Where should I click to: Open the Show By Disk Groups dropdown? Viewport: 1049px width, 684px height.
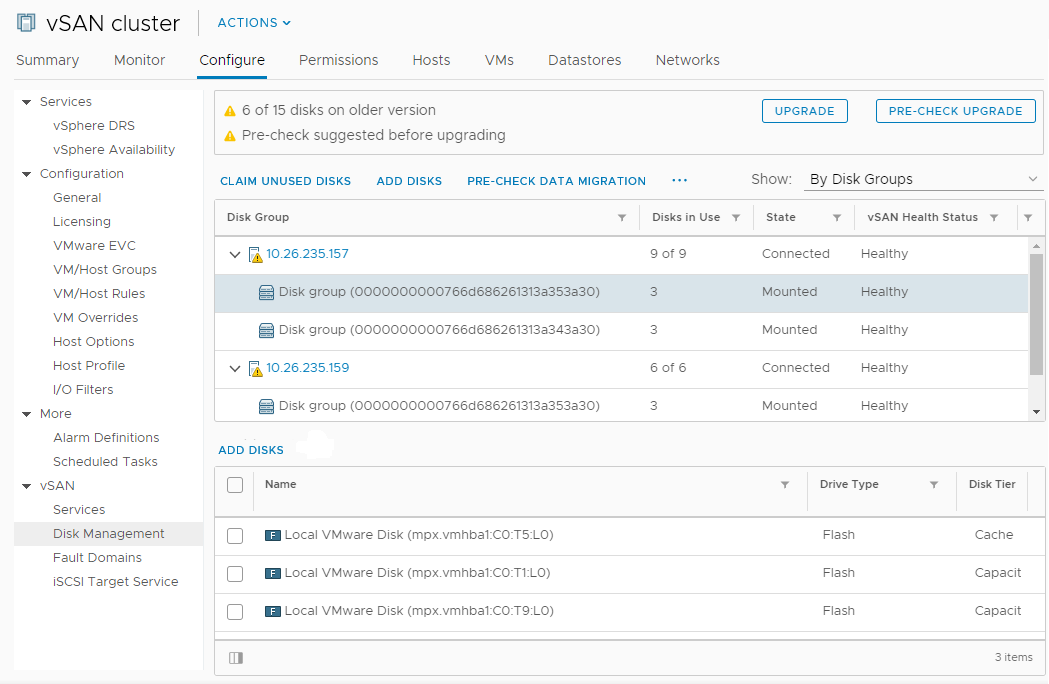[x=923, y=179]
